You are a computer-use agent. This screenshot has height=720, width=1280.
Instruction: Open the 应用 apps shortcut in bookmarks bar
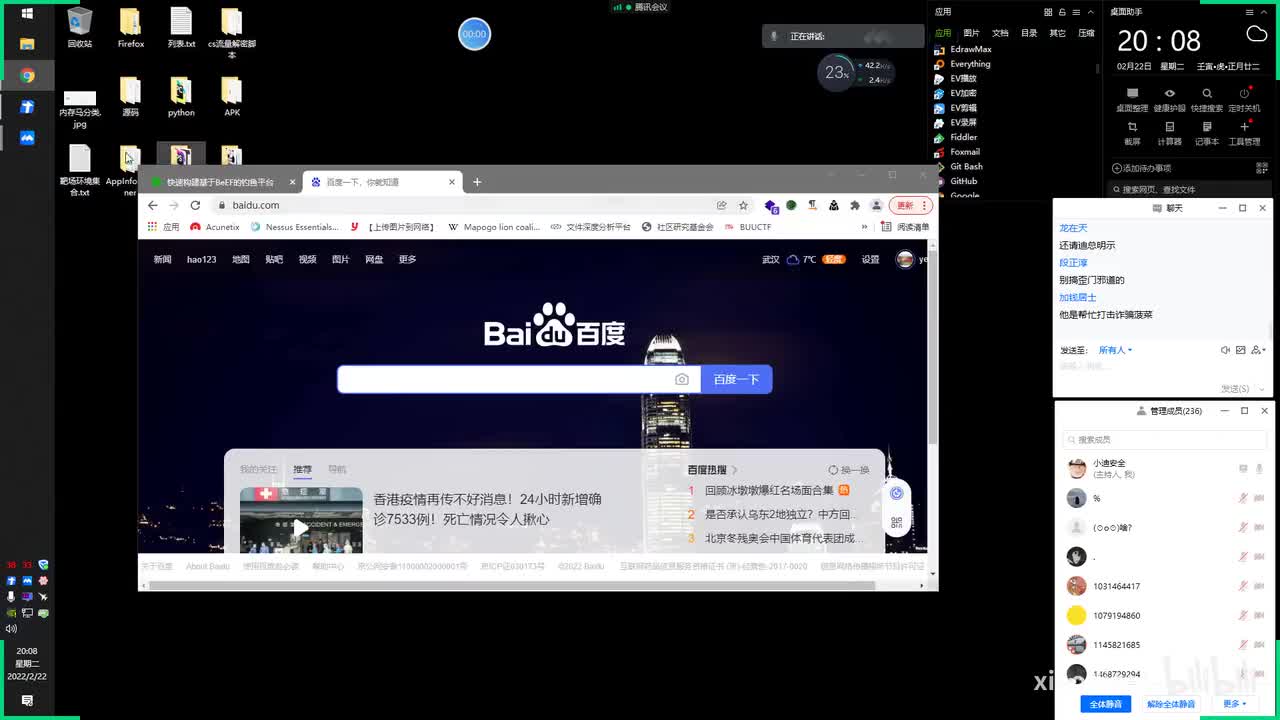[164, 227]
